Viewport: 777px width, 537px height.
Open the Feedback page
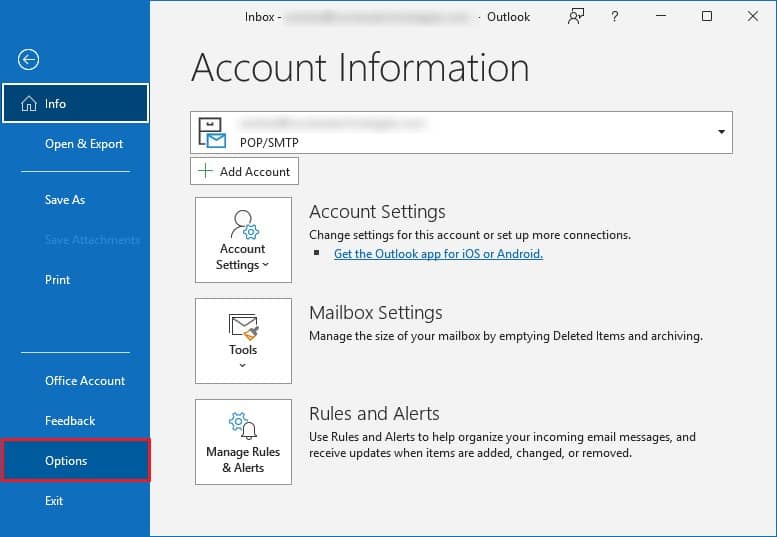coord(70,421)
